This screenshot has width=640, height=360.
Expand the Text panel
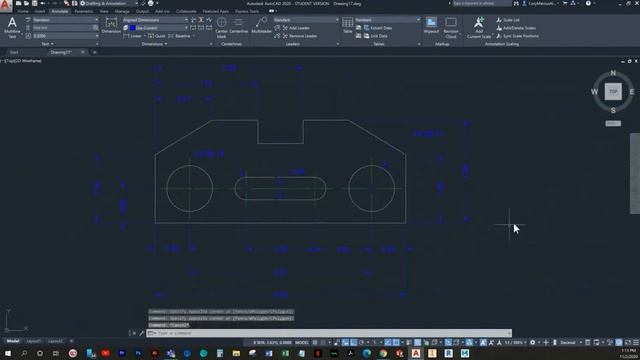47,44
